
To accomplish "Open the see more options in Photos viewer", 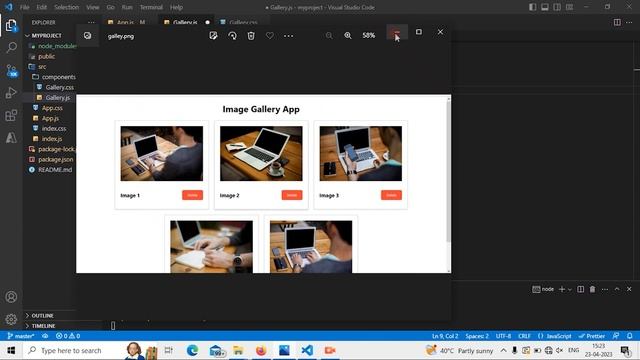I will coord(289,36).
